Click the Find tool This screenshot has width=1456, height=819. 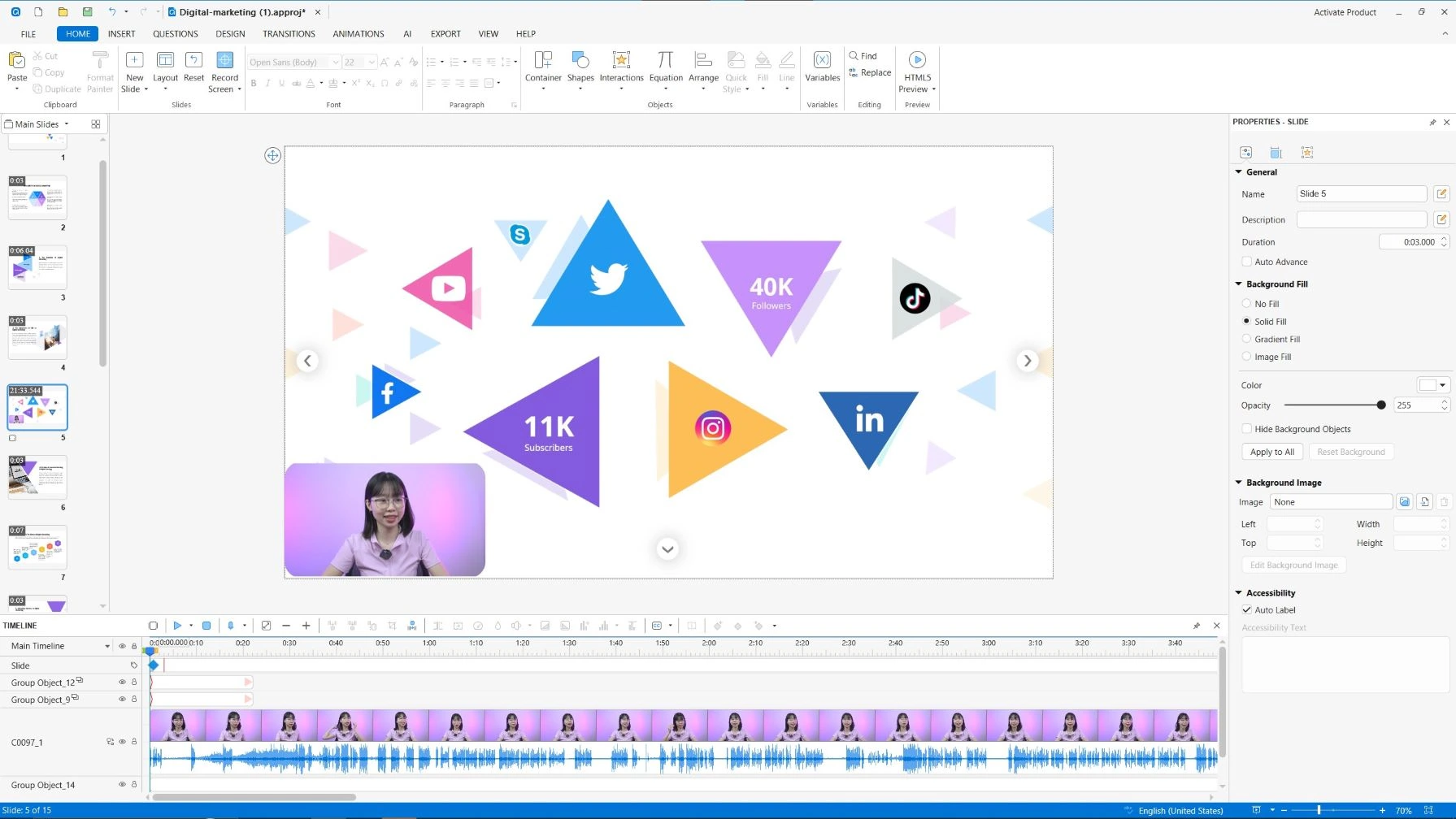click(x=863, y=56)
